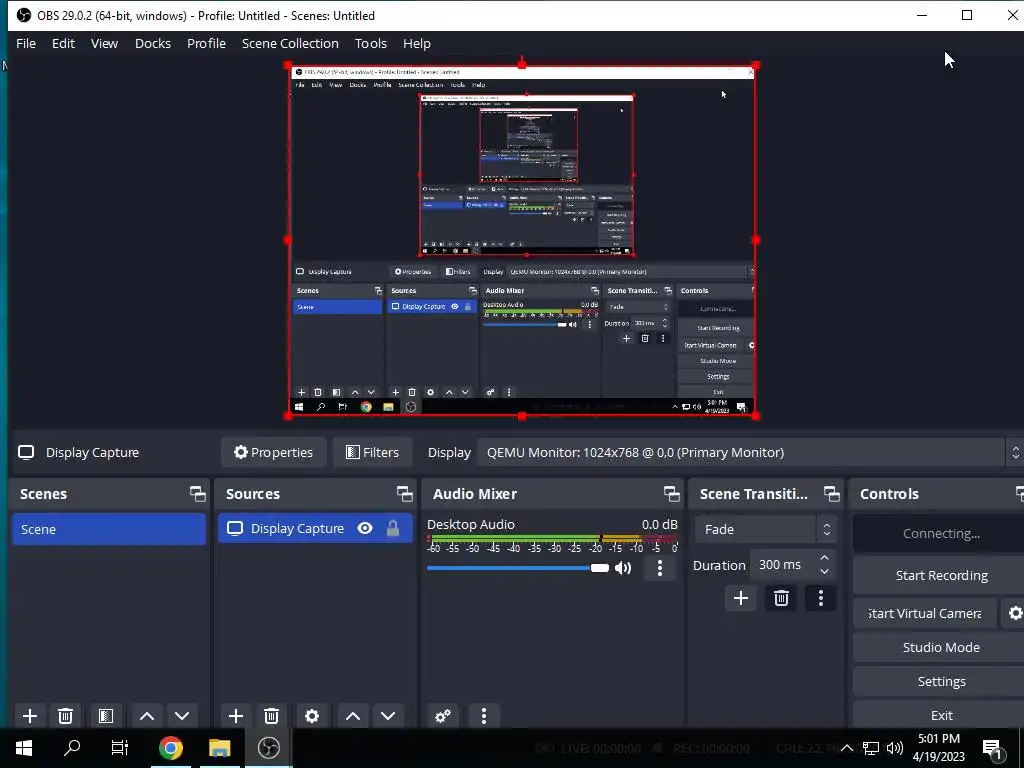Open Windows Start menu
Screen dimensions: 1024x768
point(24,748)
